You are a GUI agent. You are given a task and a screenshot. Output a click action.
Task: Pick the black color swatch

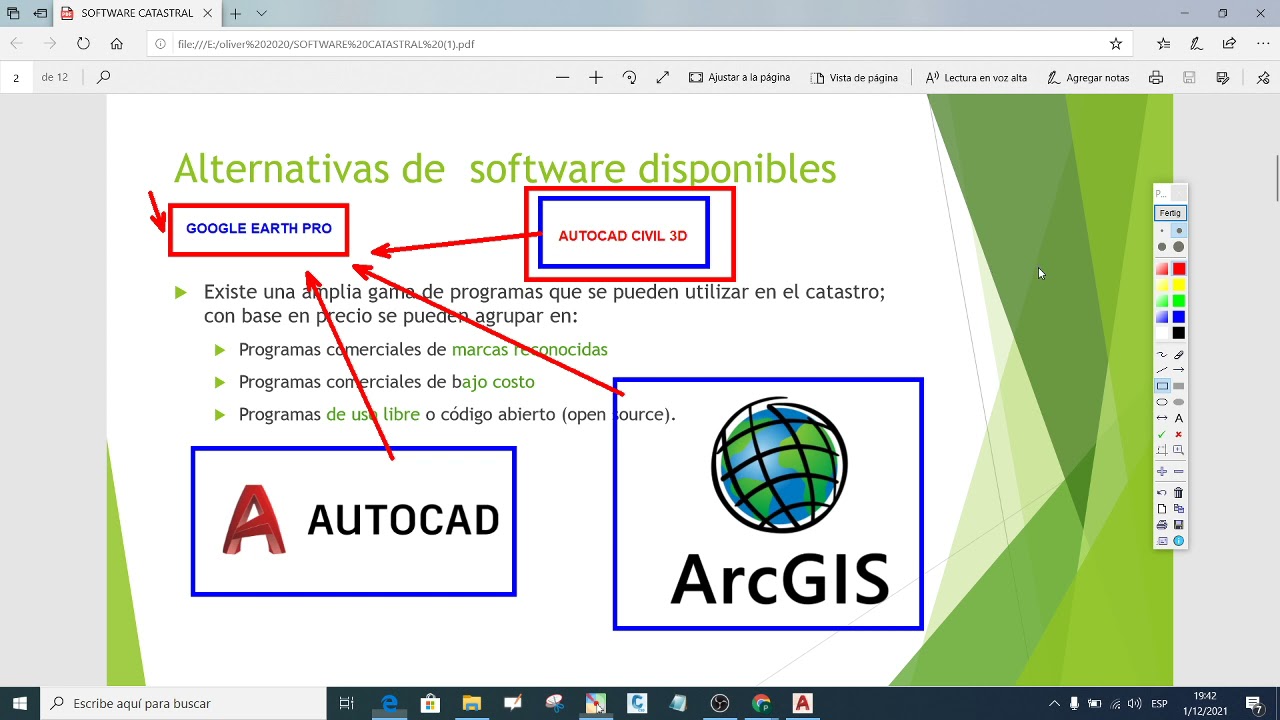(1179, 333)
